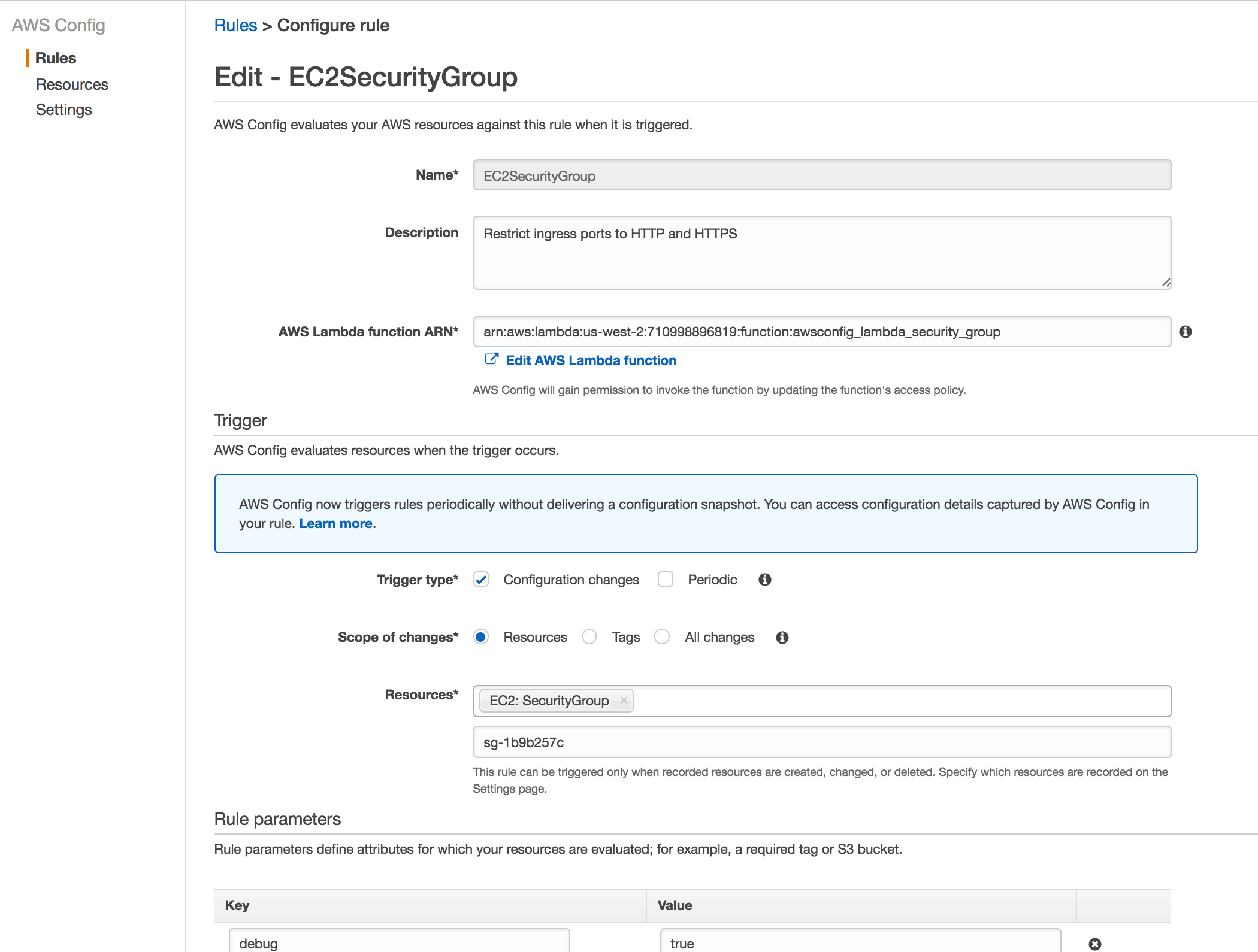Click the resource ID field sg-1b9b257c

click(x=822, y=742)
